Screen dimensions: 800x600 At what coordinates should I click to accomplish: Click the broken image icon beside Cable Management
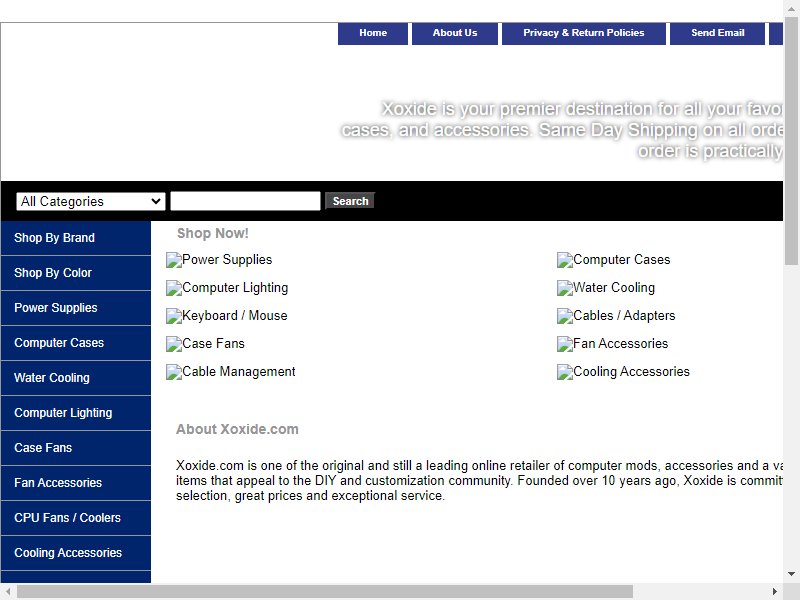(x=173, y=372)
